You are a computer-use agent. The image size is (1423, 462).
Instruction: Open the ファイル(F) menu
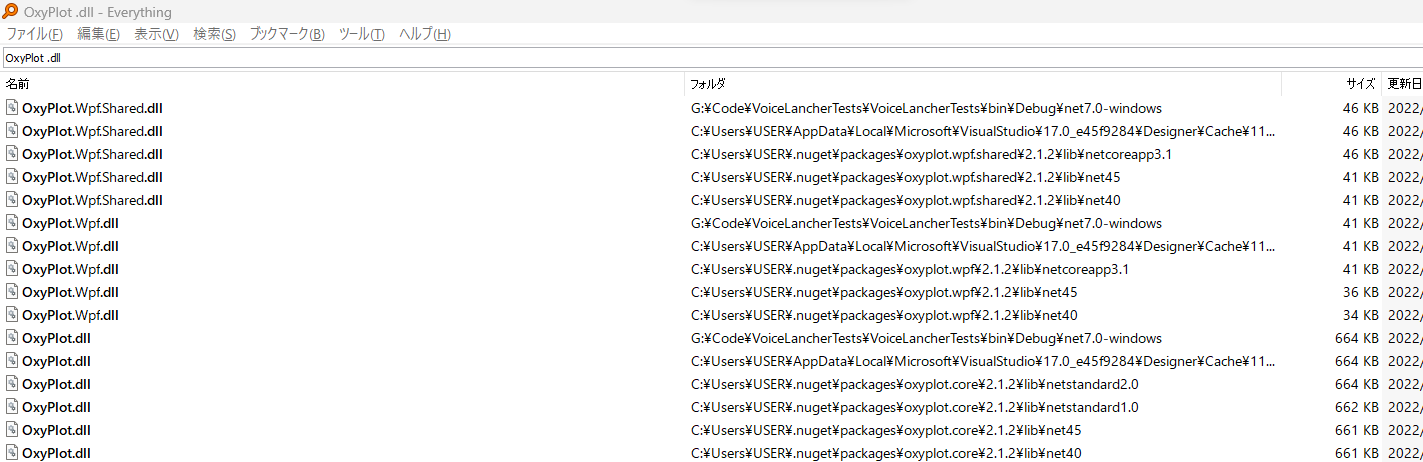(35, 34)
